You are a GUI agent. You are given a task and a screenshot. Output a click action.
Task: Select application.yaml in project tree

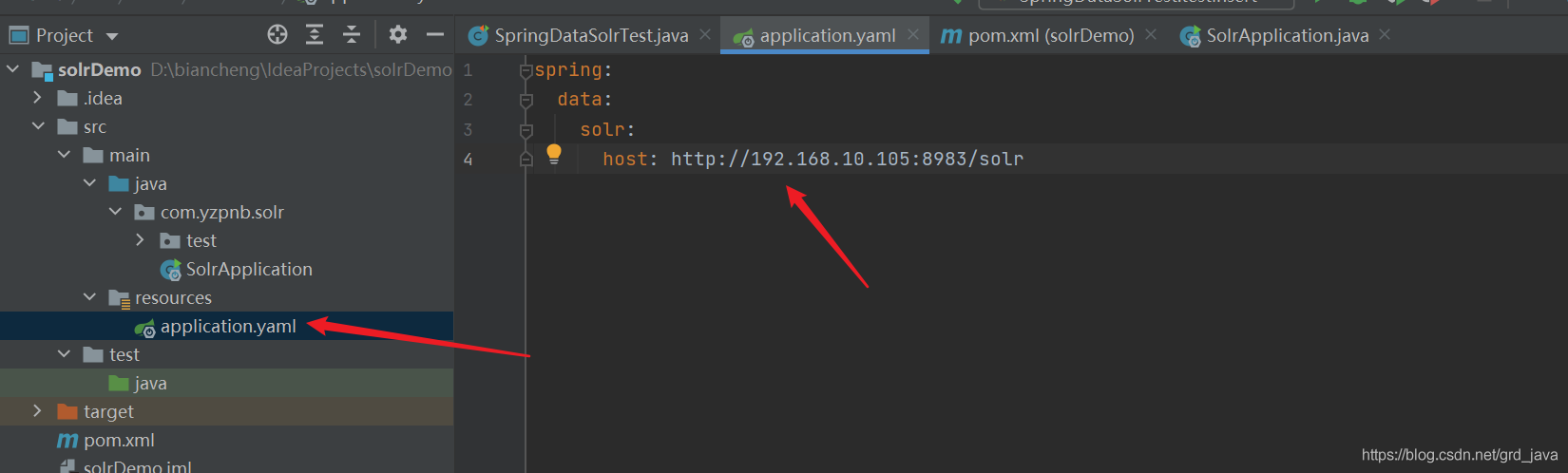[x=228, y=326]
